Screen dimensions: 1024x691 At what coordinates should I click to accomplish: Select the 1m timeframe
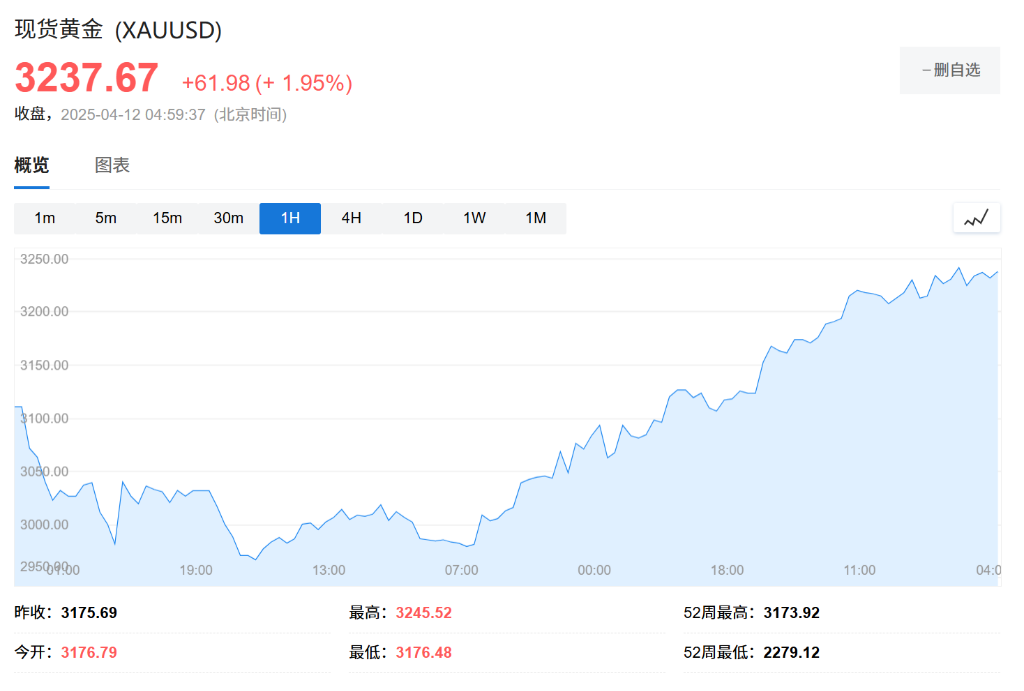coord(45,218)
